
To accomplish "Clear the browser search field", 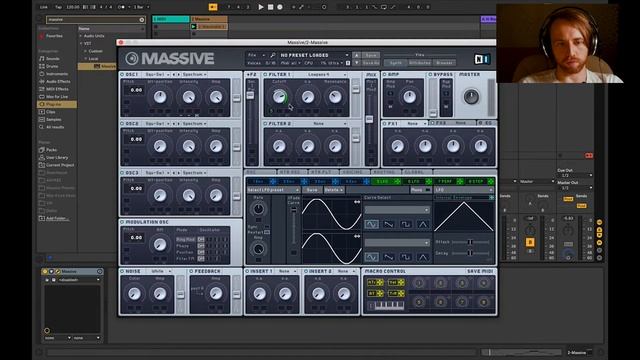I will click(x=142, y=20).
